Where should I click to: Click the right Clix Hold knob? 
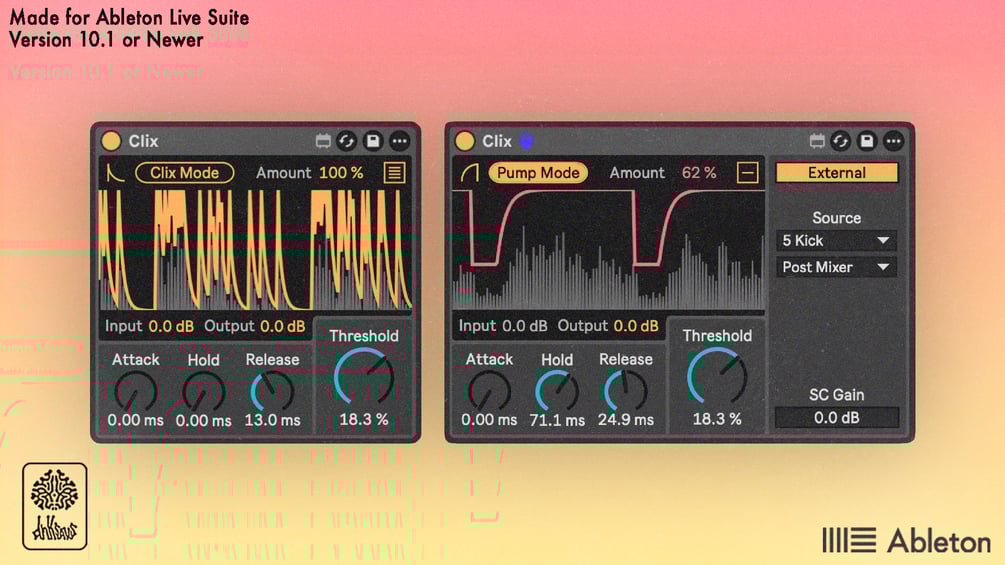coord(557,392)
